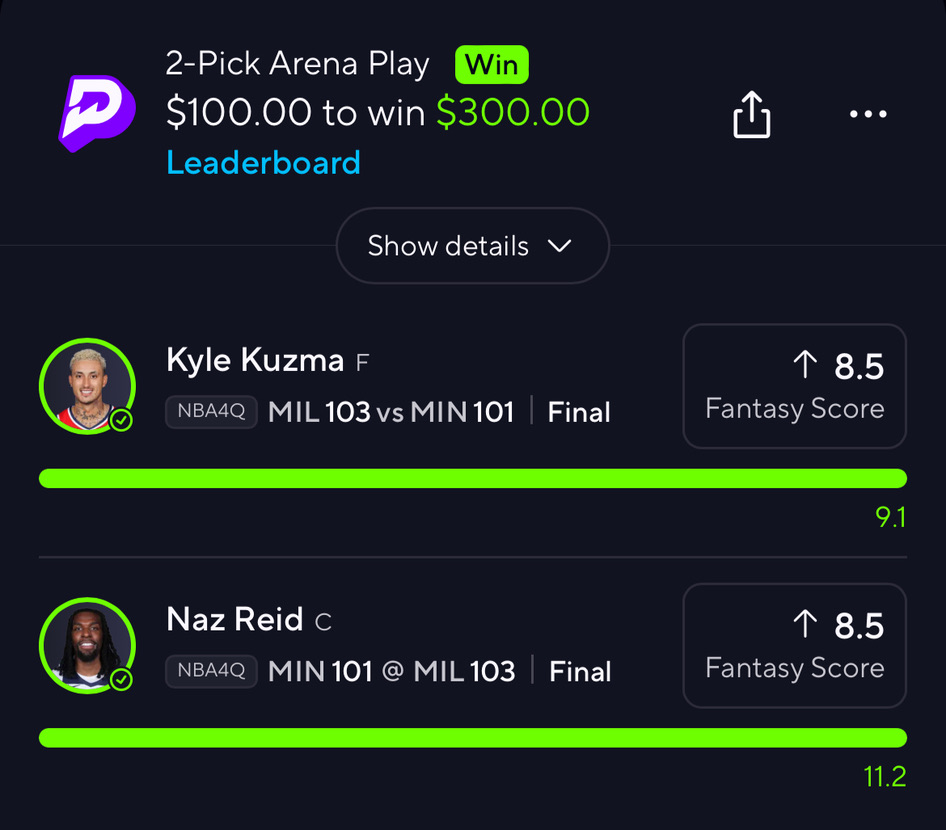Click Naz Reid's green progress bar

(x=472, y=738)
